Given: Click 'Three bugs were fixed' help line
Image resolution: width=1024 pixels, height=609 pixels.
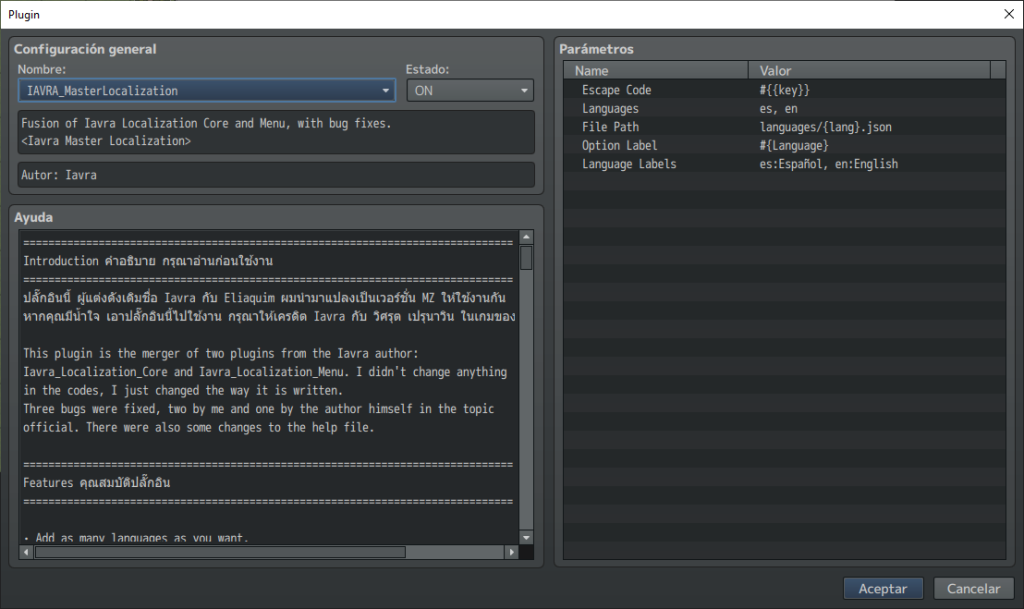Looking at the screenshot, I should click(x=259, y=409).
